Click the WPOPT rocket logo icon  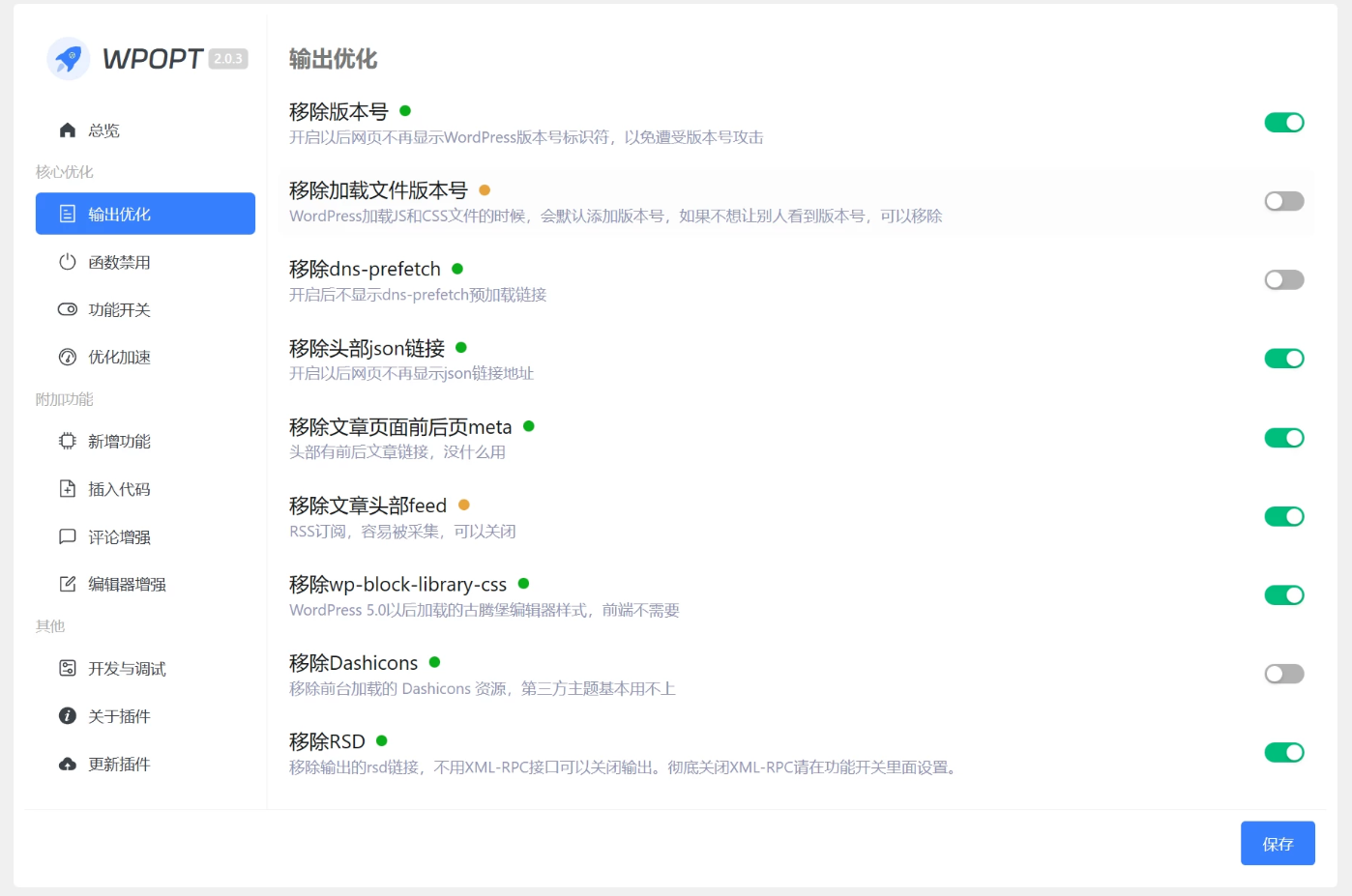pyautogui.click(x=68, y=59)
